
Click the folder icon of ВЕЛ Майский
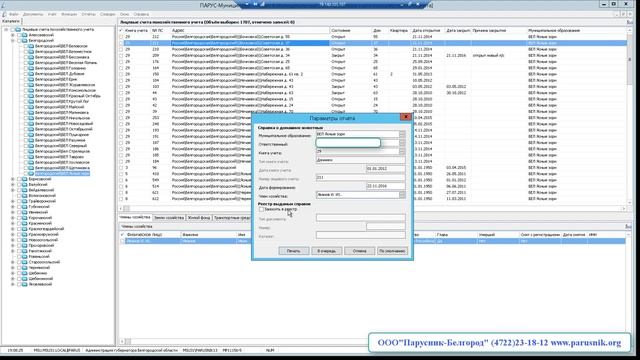tap(31, 107)
